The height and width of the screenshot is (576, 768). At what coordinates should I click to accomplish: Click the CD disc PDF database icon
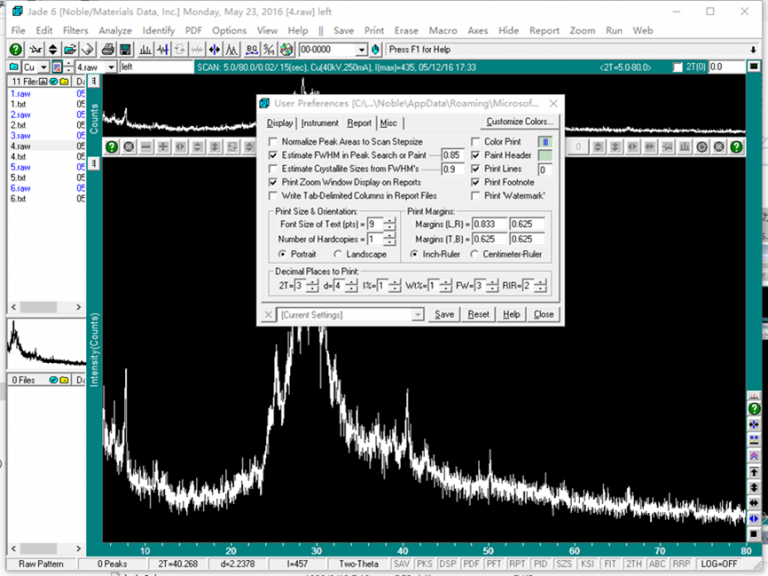point(287,49)
